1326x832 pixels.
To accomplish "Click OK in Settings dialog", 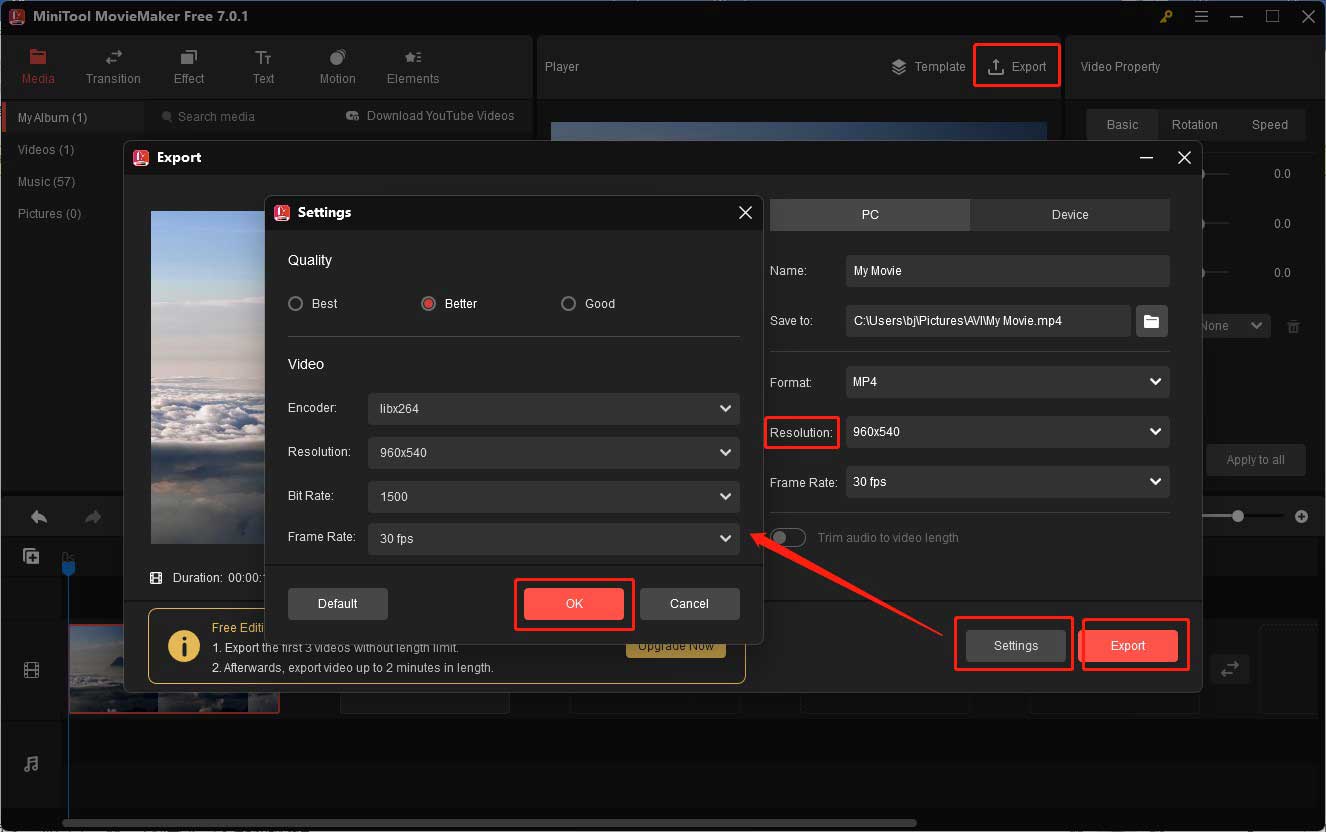I will pos(574,604).
